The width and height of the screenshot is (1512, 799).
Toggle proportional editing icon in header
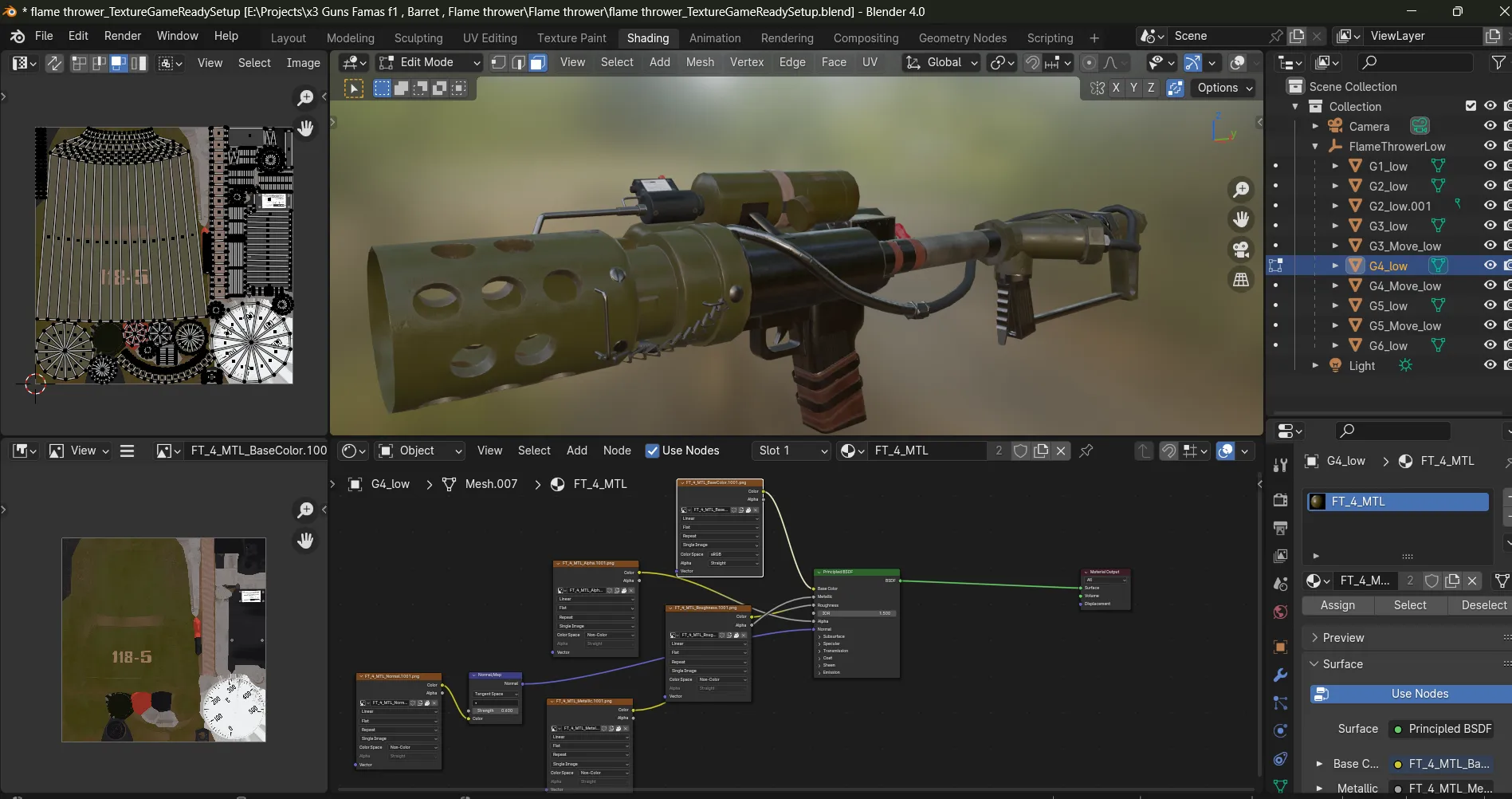pos(1090,62)
